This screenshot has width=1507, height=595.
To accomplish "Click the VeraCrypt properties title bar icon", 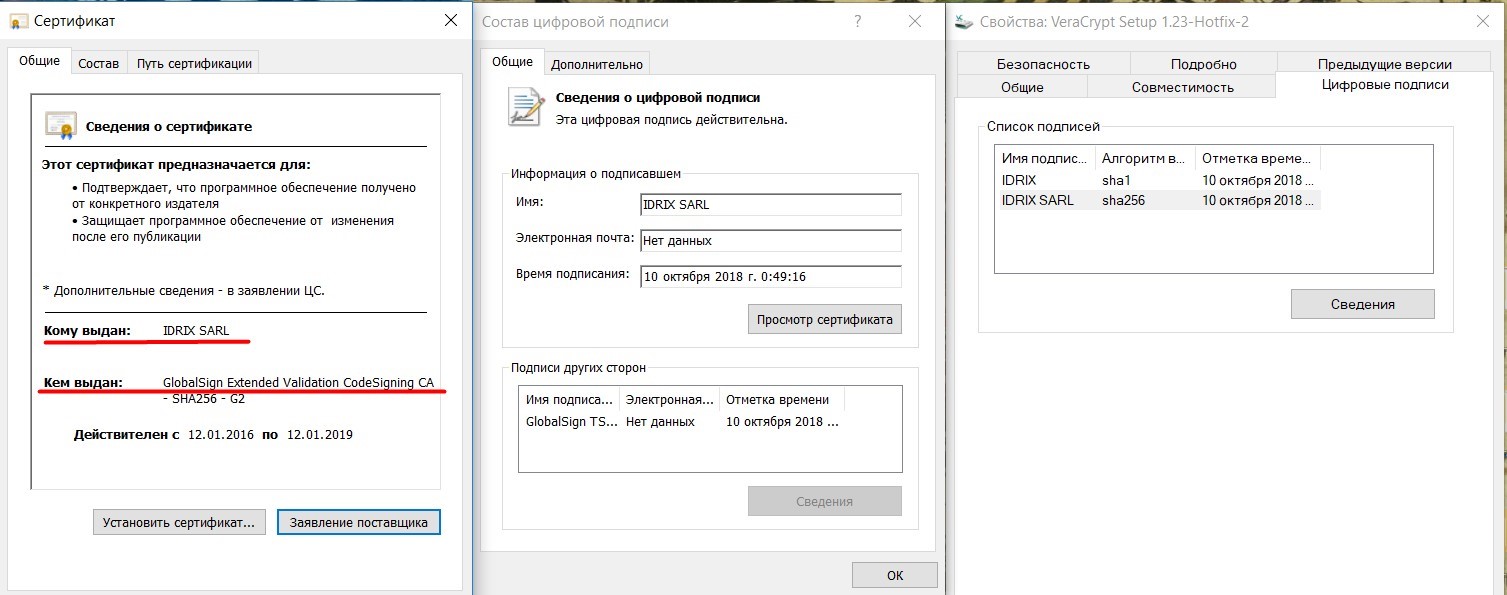I will (x=965, y=21).
